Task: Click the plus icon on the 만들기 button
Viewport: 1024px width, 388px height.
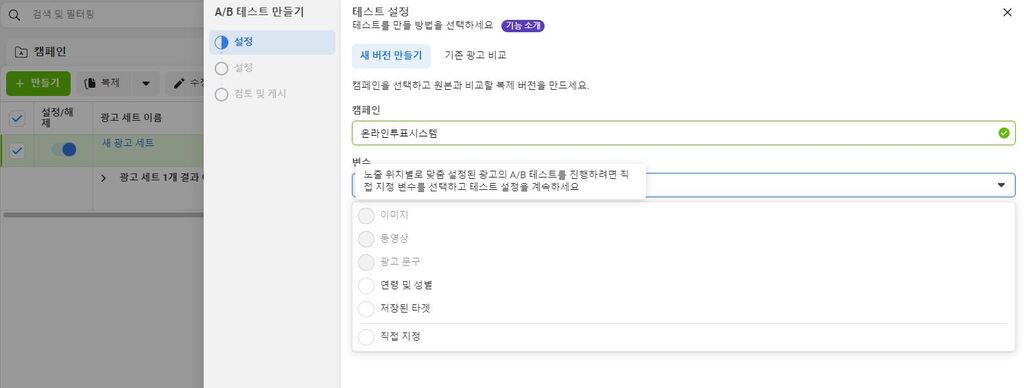Action: [x=20, y=84]
